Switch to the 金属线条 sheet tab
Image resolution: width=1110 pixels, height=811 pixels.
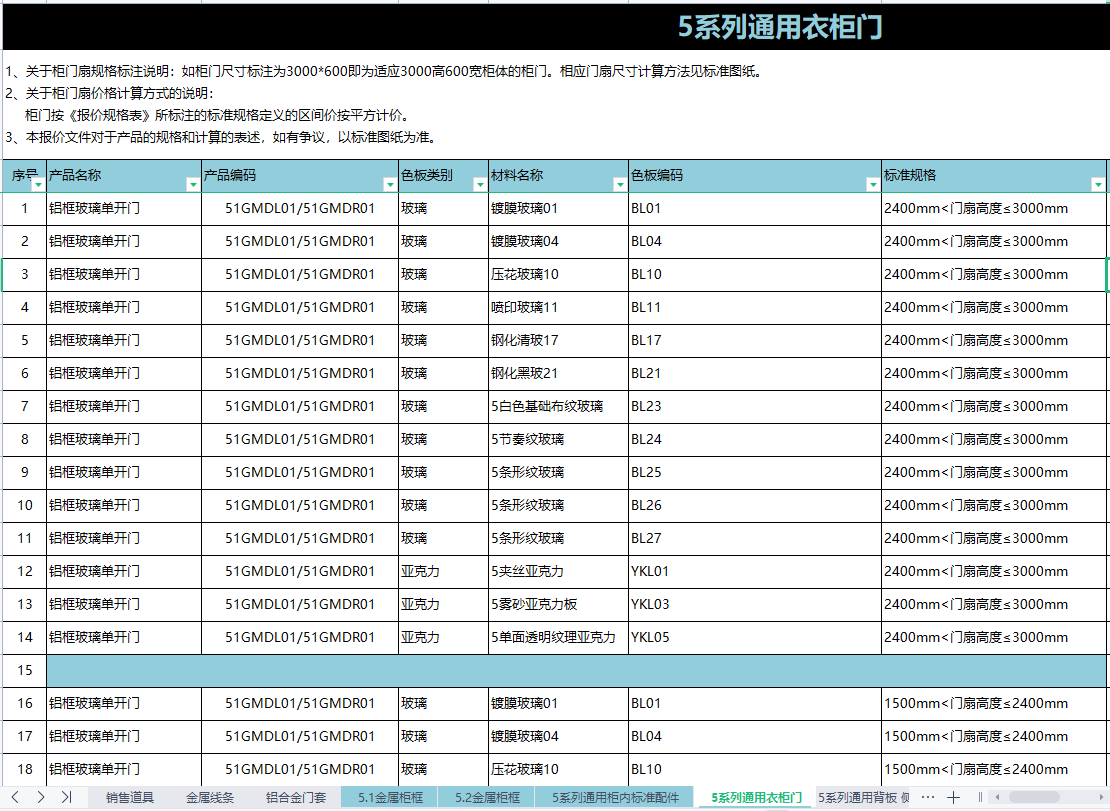210,798
